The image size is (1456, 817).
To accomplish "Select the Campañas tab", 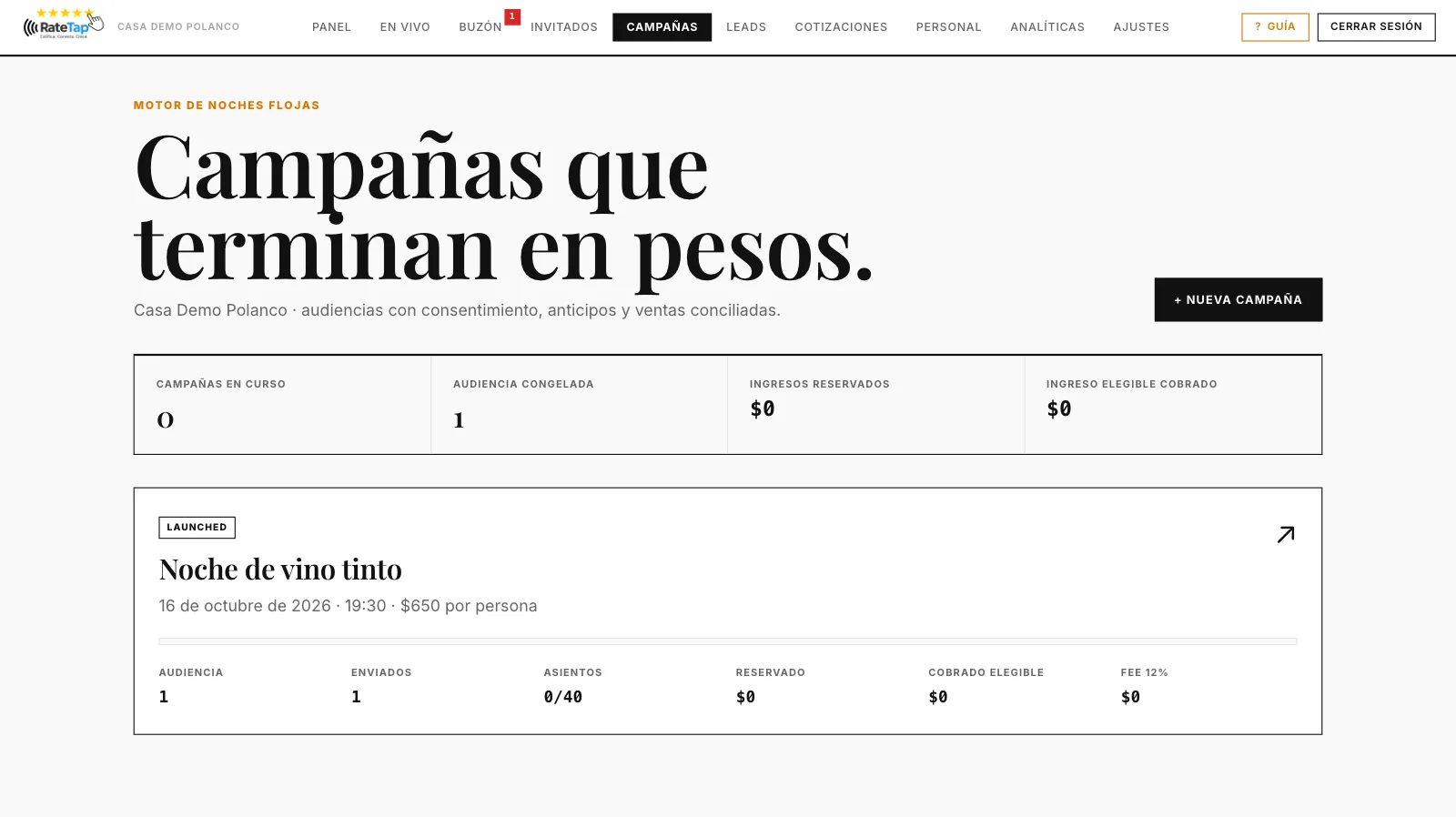I will point(662,27).
